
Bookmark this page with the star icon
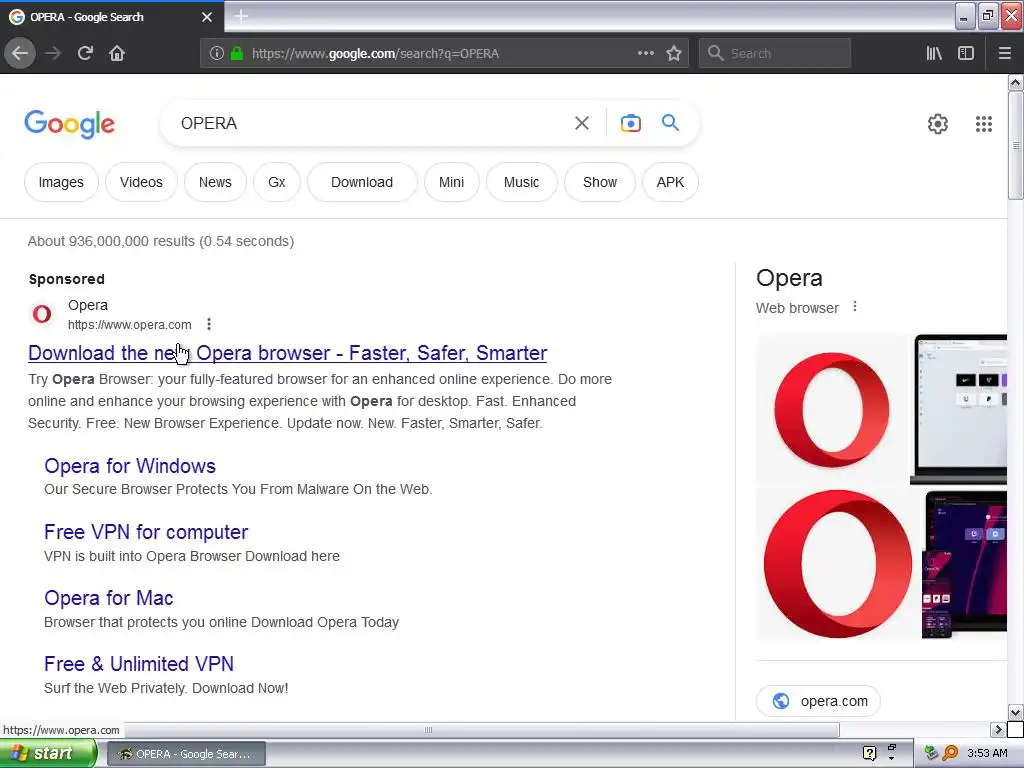674,54
